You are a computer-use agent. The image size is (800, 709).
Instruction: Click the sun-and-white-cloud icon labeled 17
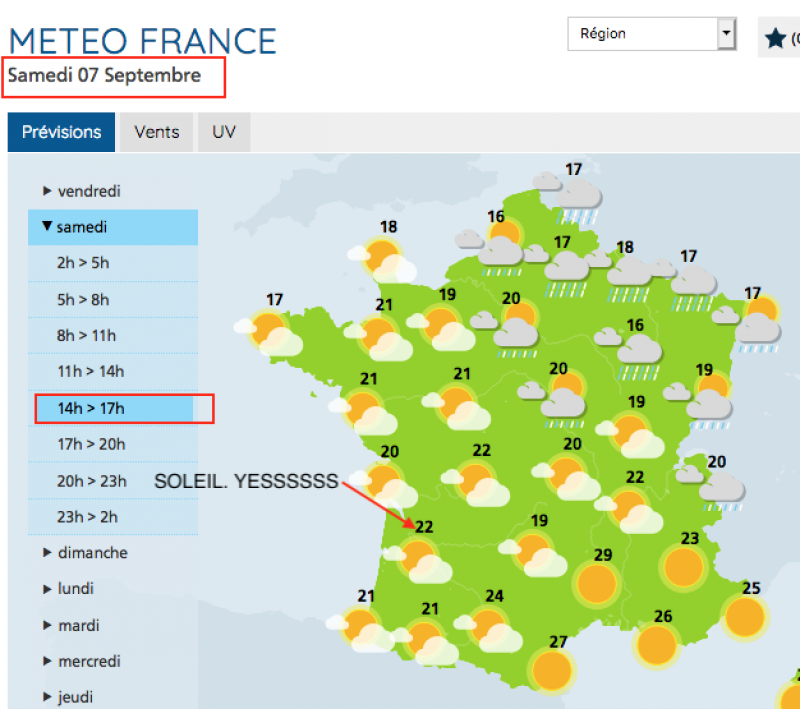click(268, 333)
